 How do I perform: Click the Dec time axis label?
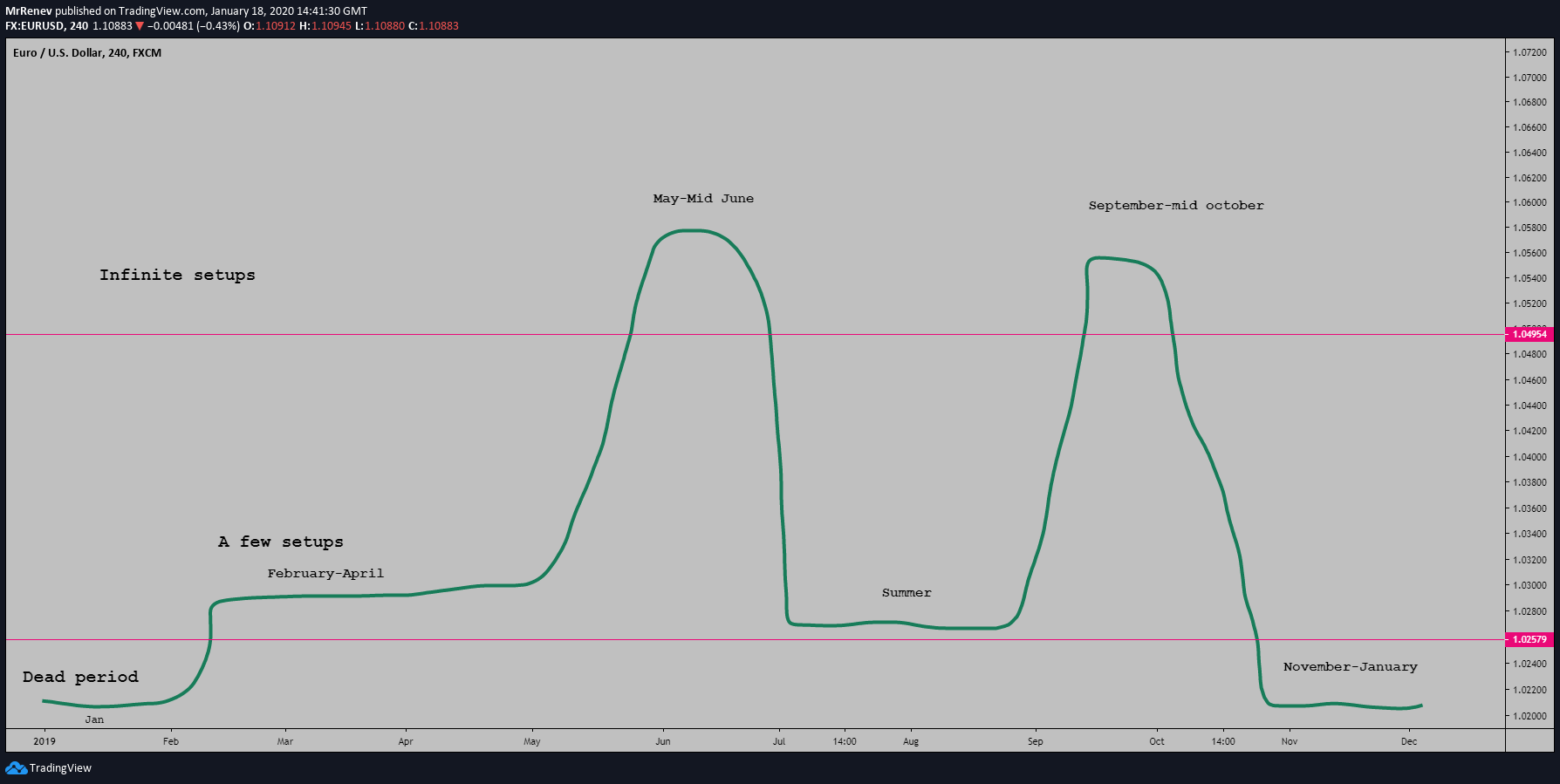pos(1409,741)
